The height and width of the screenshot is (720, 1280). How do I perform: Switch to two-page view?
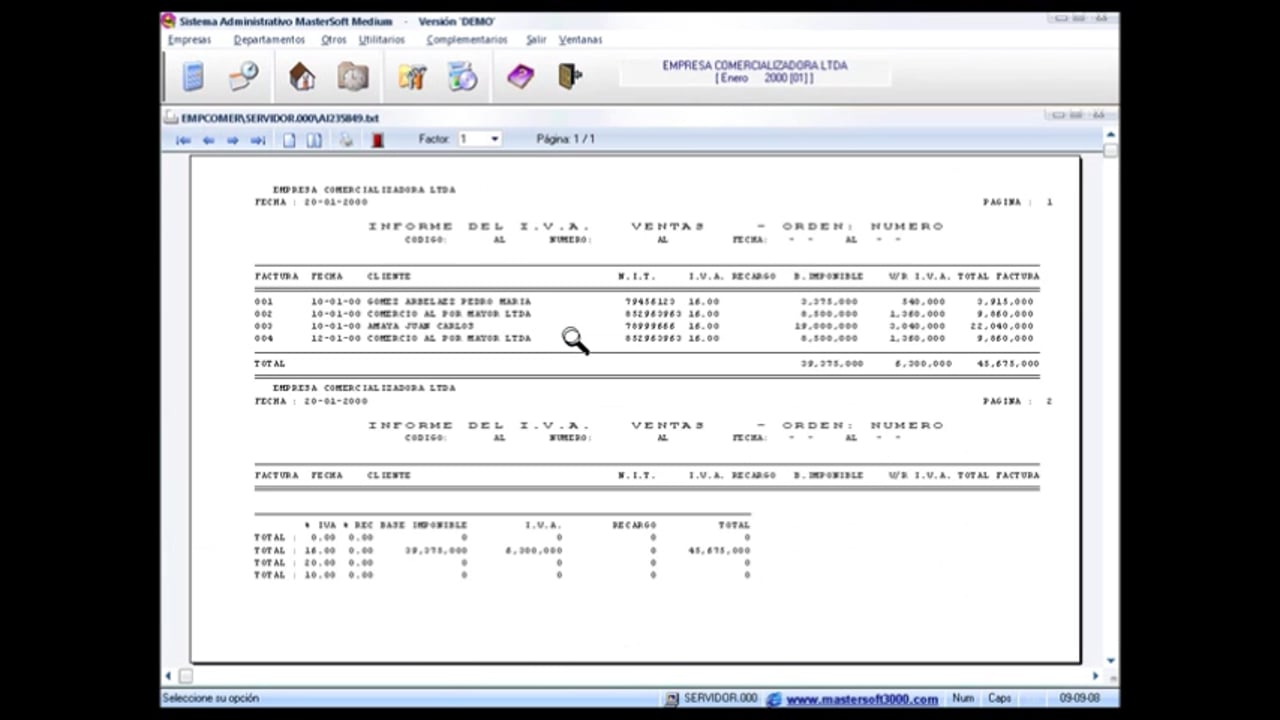tap(314, 140)
